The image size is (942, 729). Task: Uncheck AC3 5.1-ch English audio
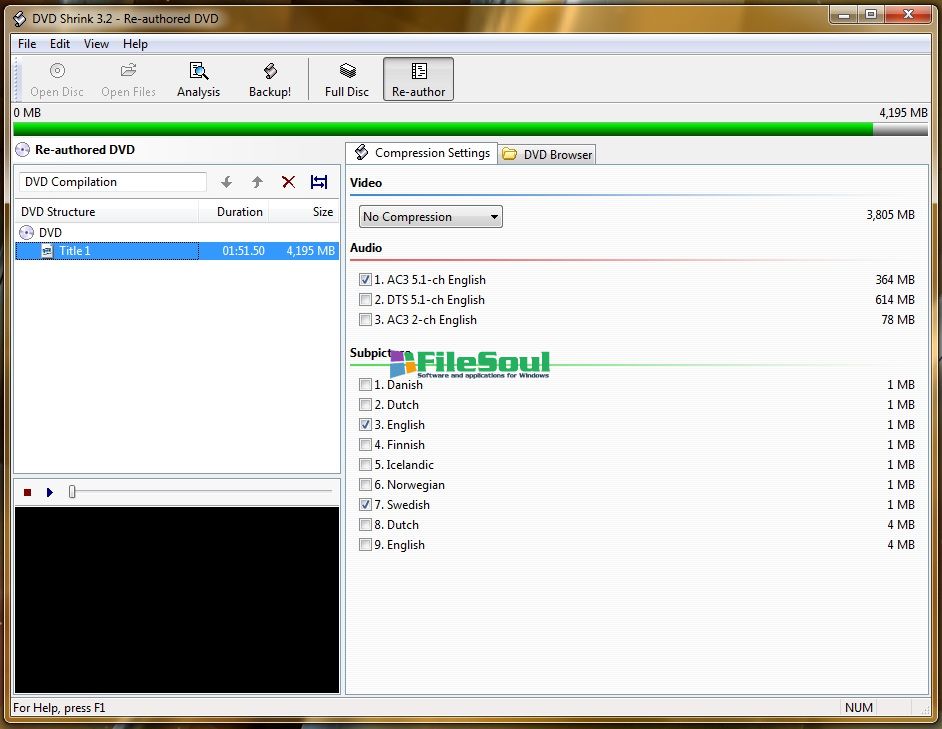point(365,280)
